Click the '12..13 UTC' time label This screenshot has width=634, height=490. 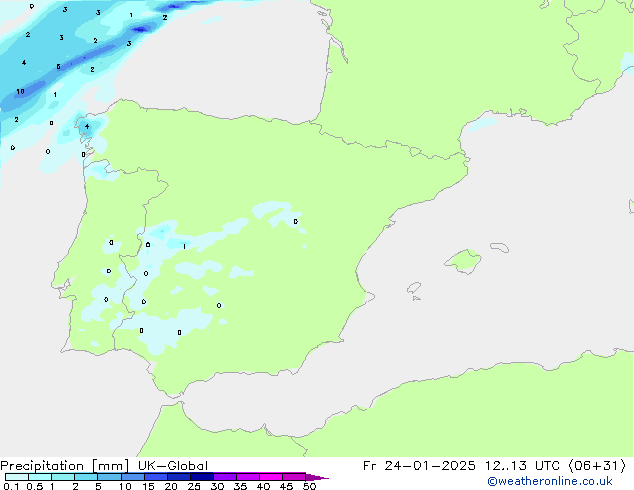pos(522,466)
